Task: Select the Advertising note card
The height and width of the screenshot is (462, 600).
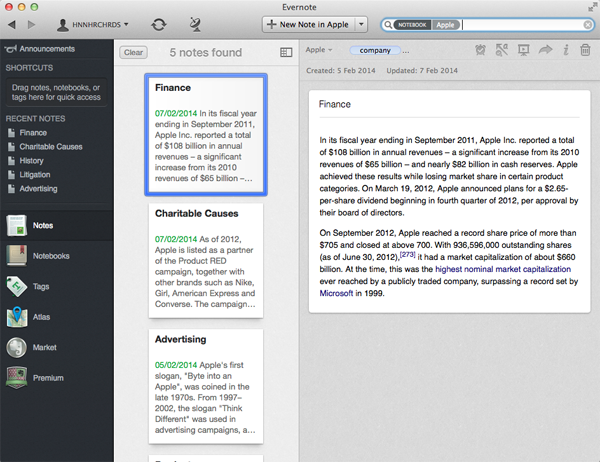Action: pyautogui.click(x=206, y=386)
